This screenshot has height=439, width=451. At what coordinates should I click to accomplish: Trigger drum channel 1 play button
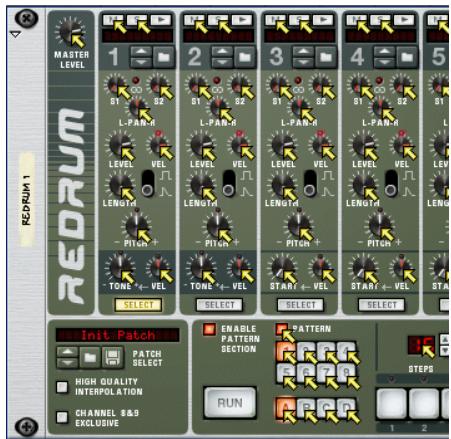161,20
